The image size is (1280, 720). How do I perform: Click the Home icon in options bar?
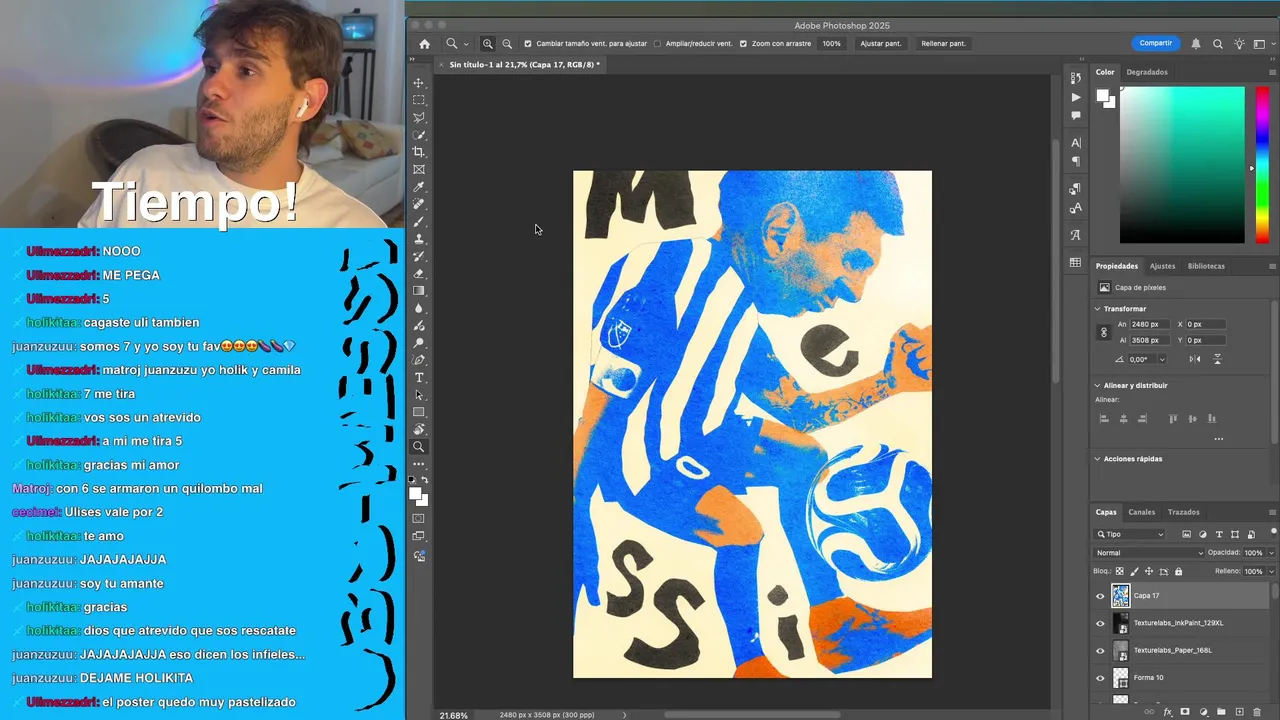tap(424, 44)
